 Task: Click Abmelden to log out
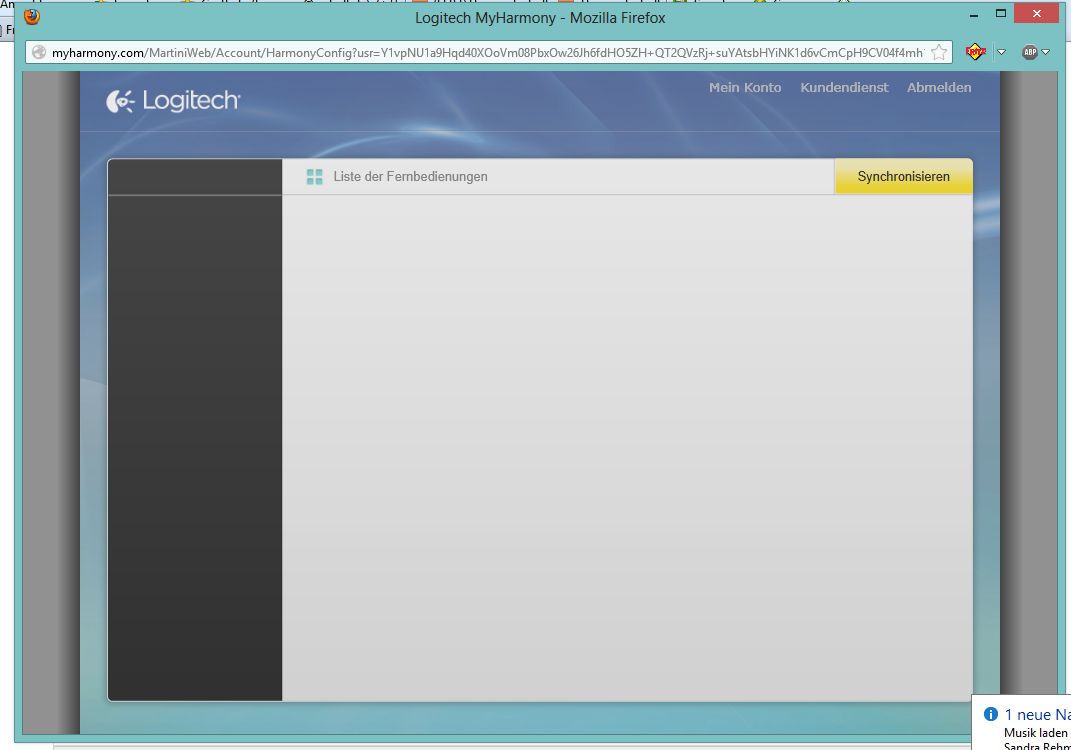(x=938, y=87)
